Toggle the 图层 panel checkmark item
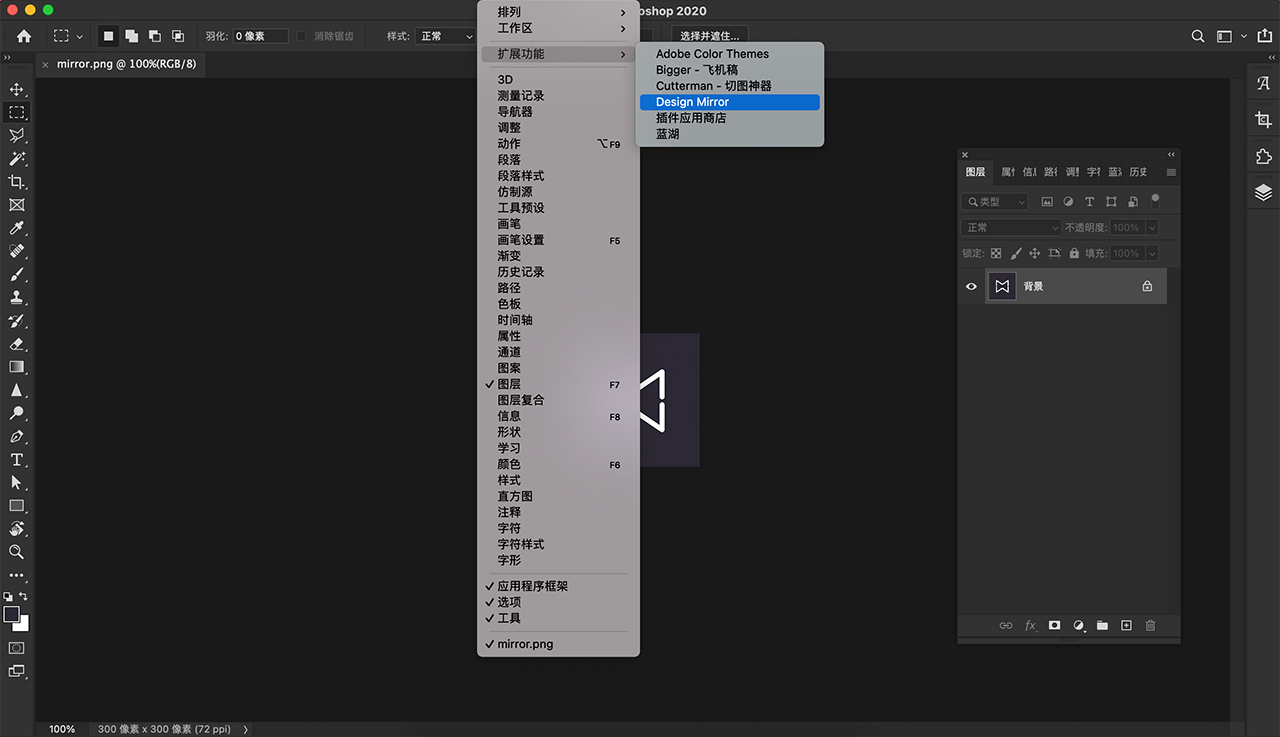 (x=509, y=384)
